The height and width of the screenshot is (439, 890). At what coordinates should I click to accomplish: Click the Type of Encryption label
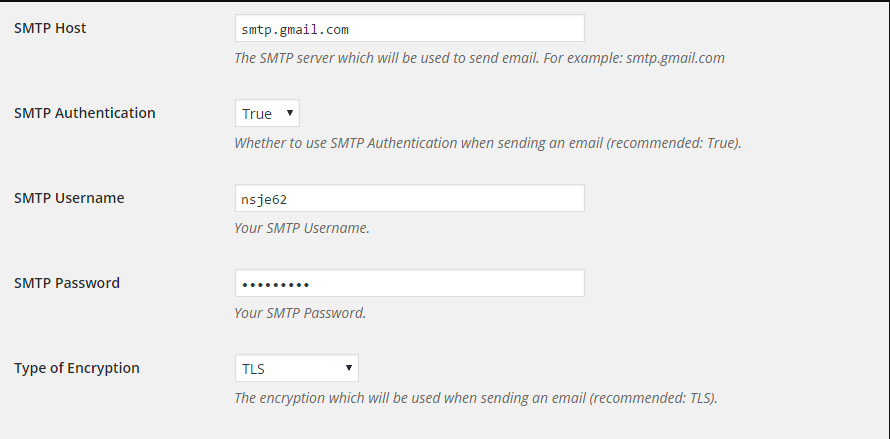click(x=77, y=368)
